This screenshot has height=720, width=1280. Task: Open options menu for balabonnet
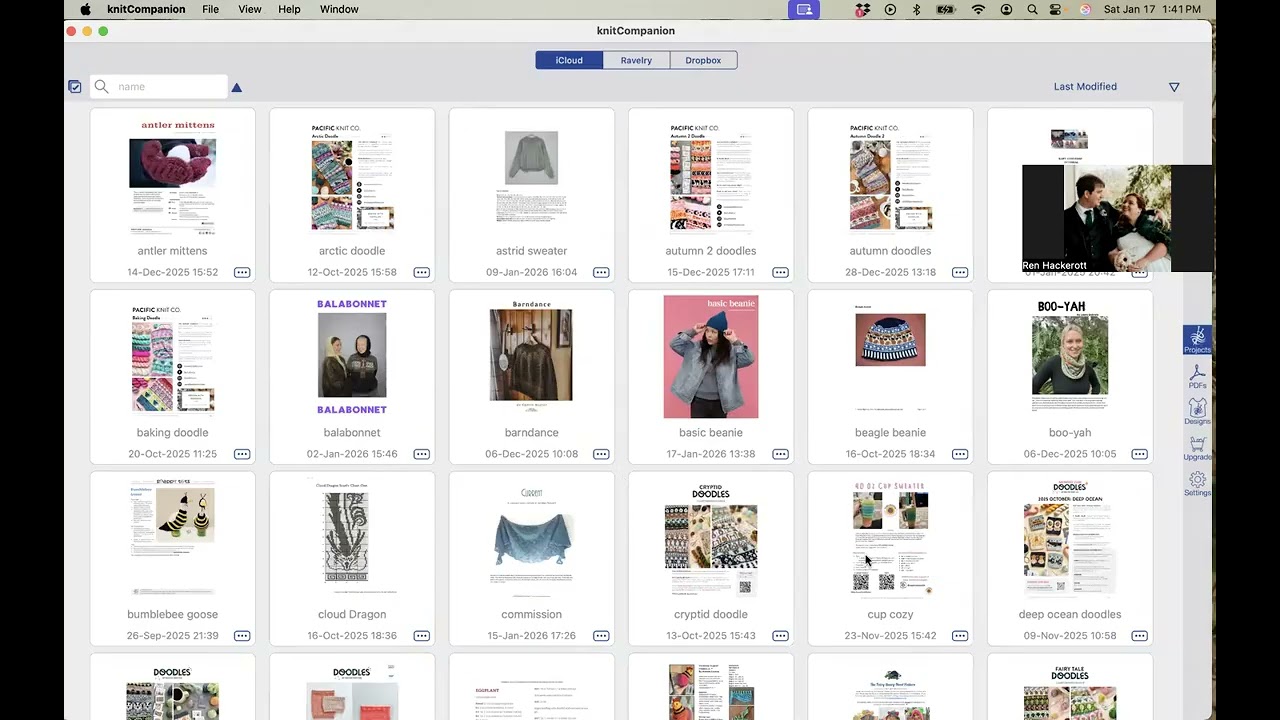click(x=421, y=454)
